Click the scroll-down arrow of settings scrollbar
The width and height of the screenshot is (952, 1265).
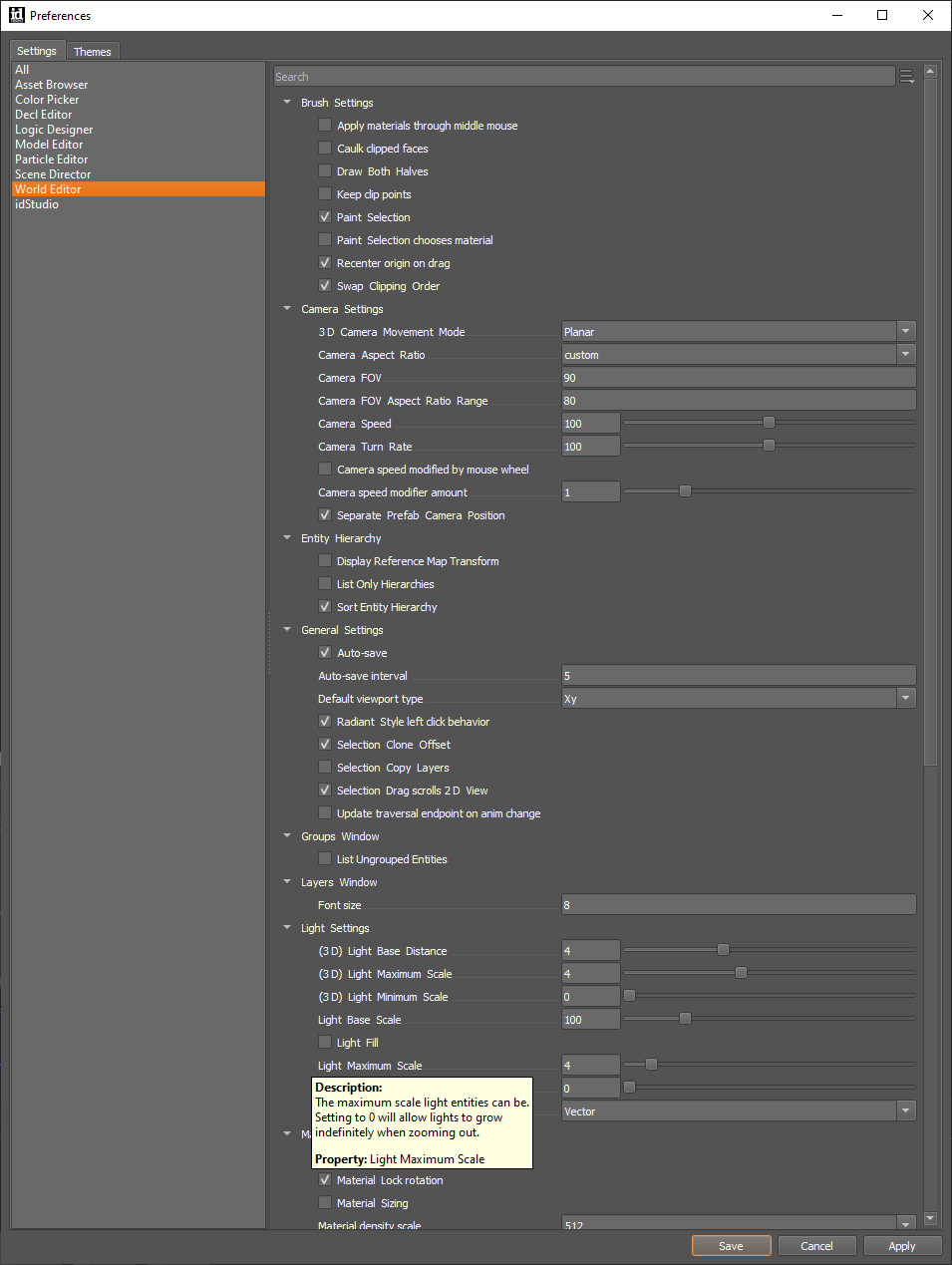click(x=930, y=1218)
